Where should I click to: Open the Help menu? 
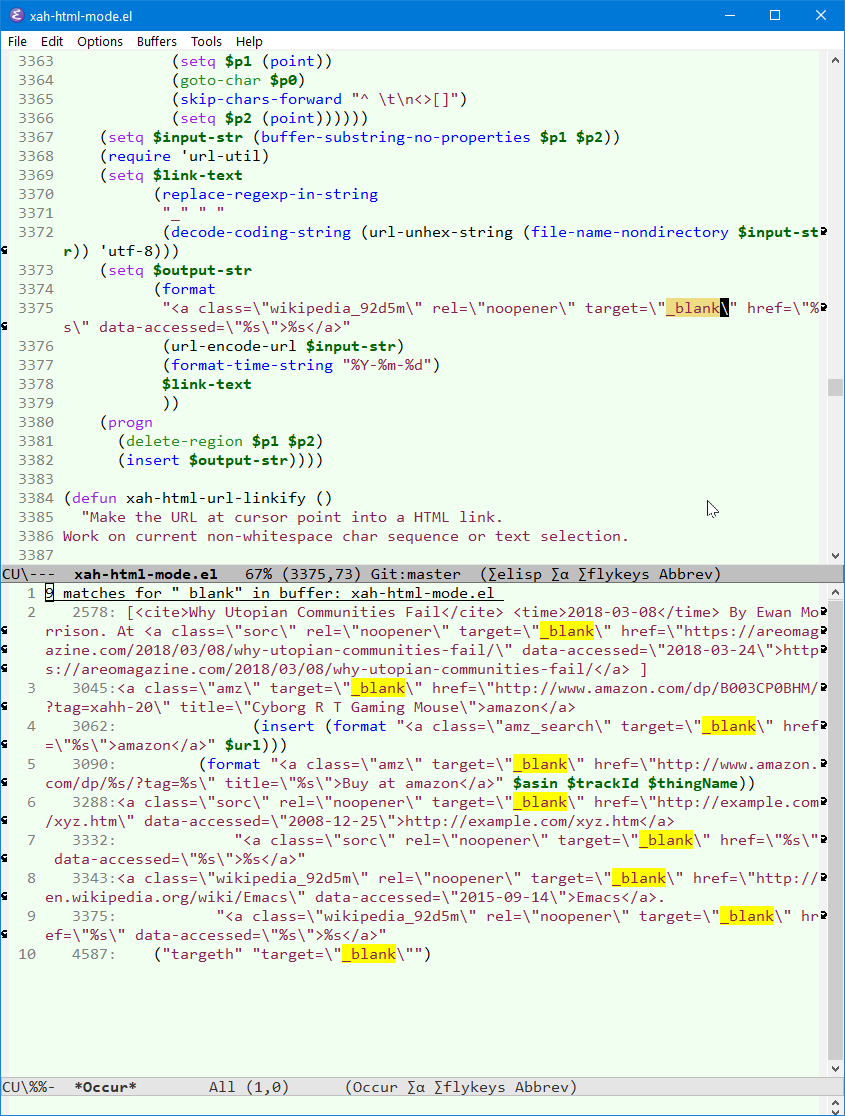click(x=249, y=41)
